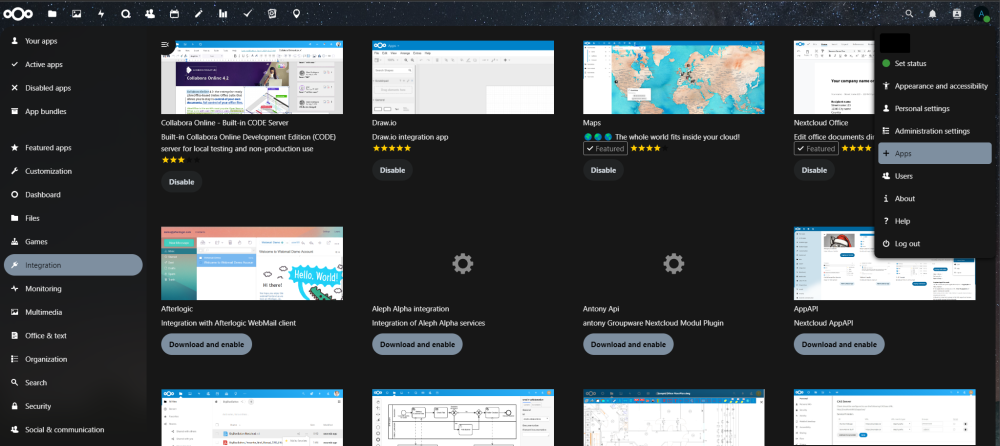
Task: Open App bundles in the sidebar
Action: 73,111
